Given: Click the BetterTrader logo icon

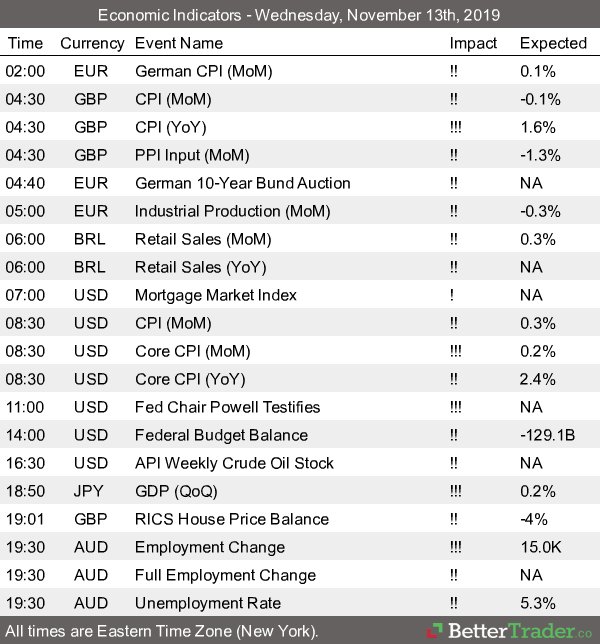Looking at the screenshot, I should click(x=433, y=631).
